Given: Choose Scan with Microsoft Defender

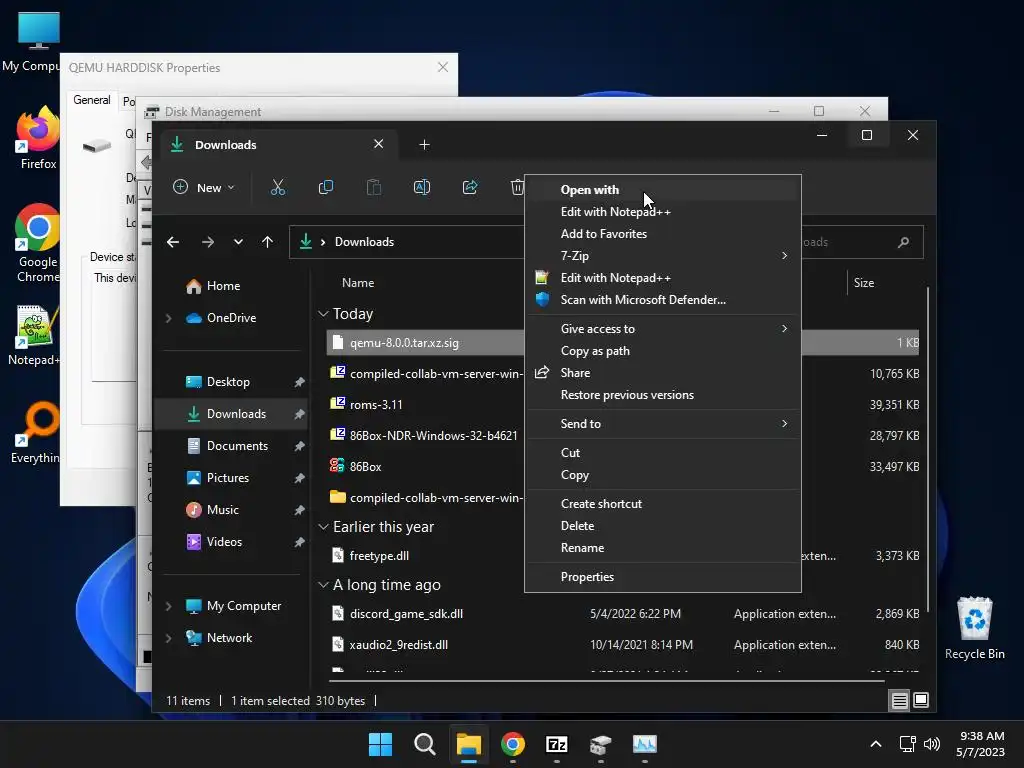Looking at the screenshot, I should 663,300.
